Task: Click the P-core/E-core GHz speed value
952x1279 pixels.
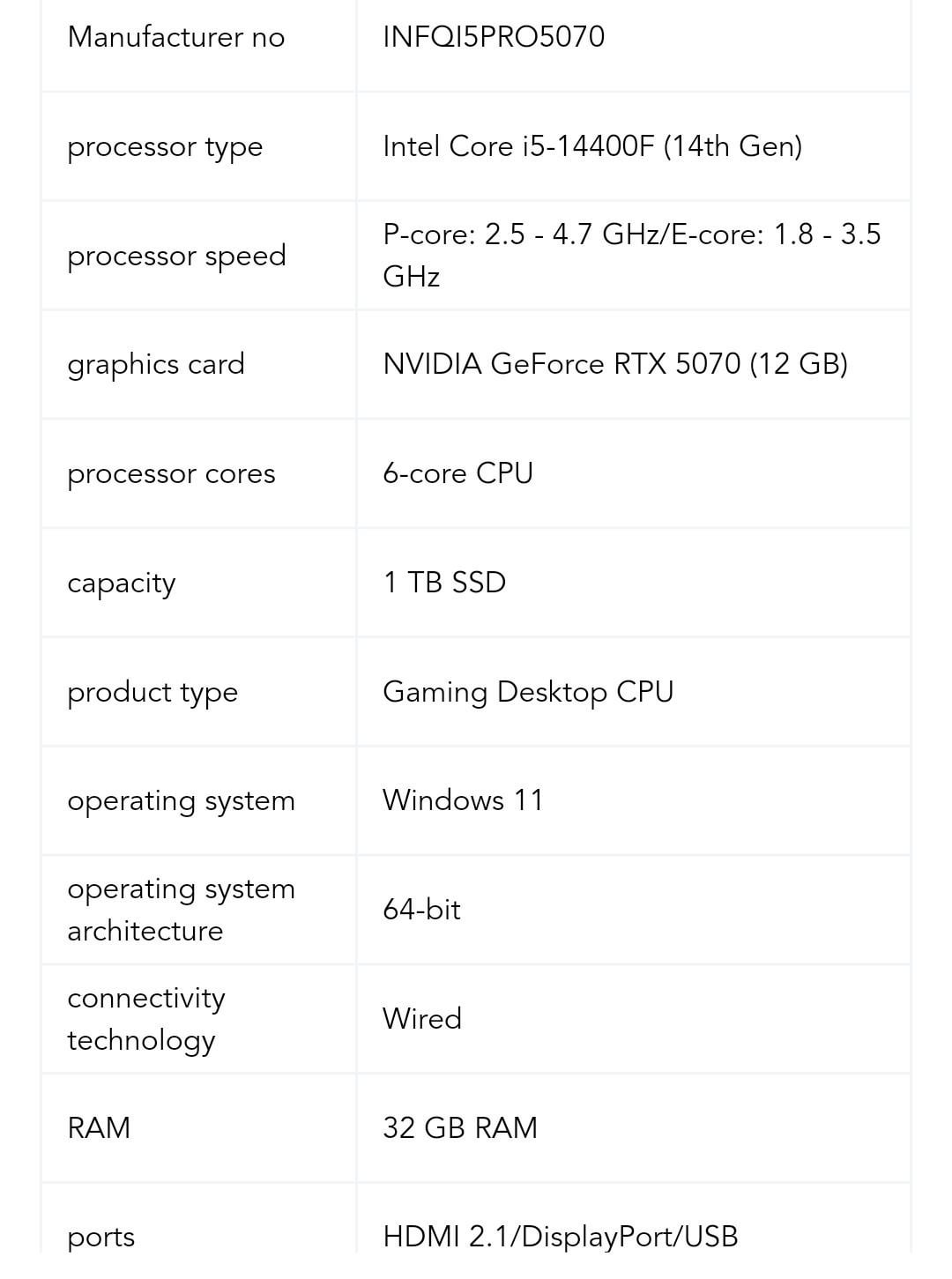Action: click(631, 255)
